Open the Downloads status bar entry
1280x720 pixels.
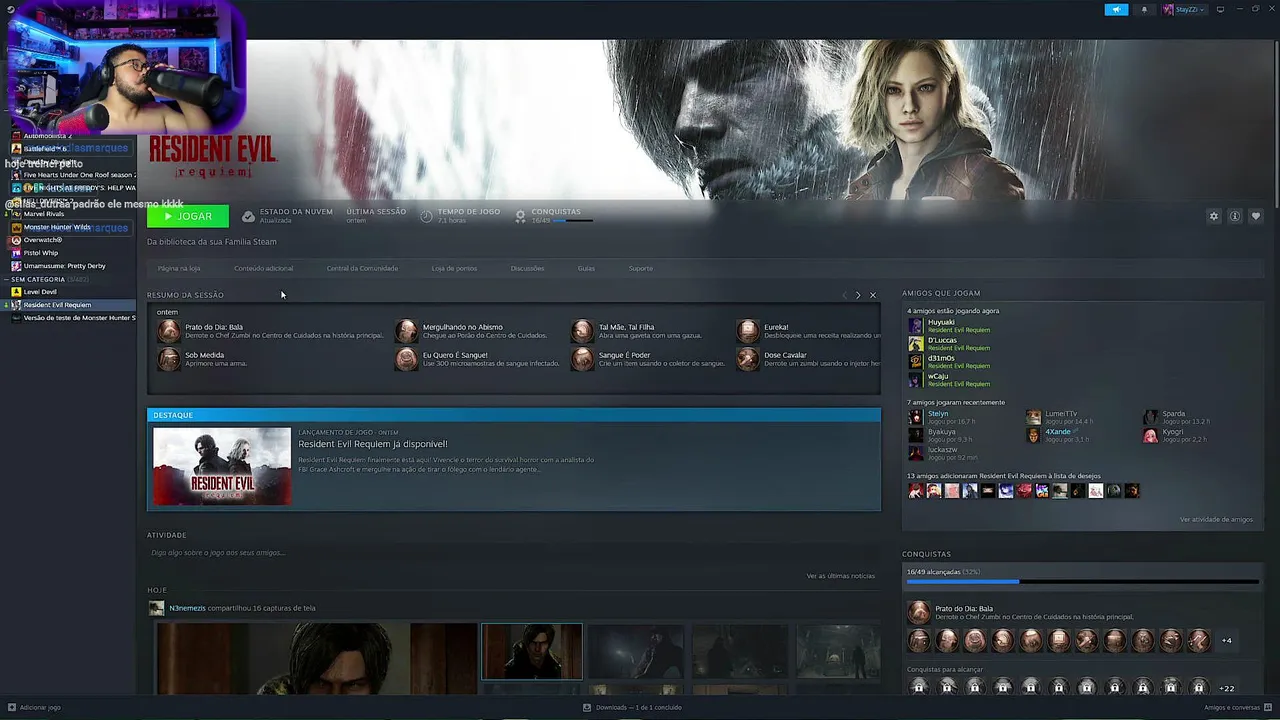click(632, 707)
